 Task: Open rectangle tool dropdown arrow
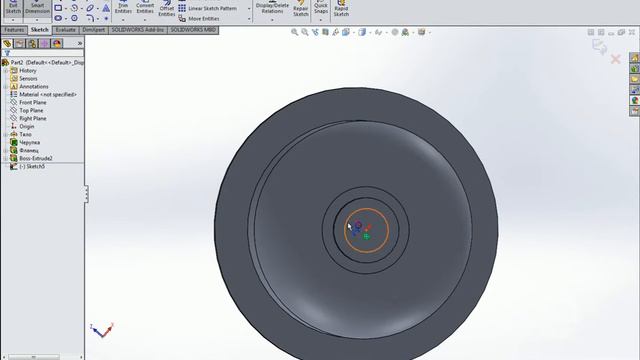coord(66,8)
